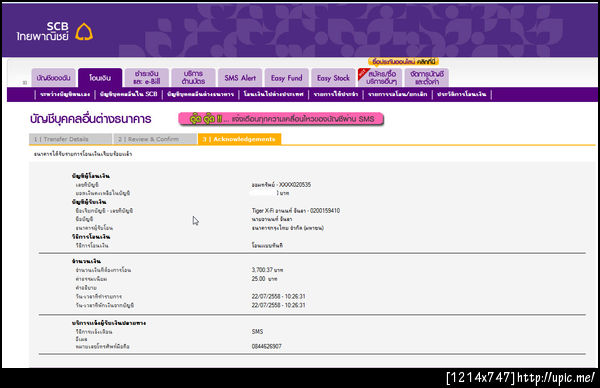Click mobile number 0844626907
This screenshot has width=600, height=388.
point(266,346)
